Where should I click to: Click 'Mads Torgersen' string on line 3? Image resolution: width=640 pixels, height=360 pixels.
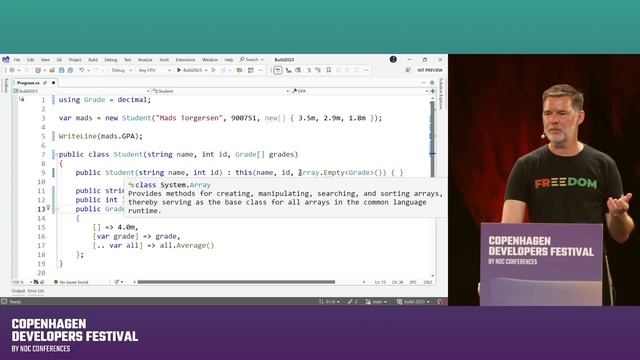point(189,118)
